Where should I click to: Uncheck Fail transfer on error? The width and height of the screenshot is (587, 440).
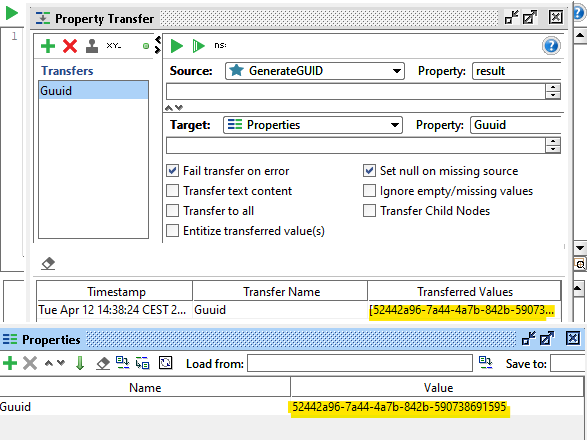[173, 171]
